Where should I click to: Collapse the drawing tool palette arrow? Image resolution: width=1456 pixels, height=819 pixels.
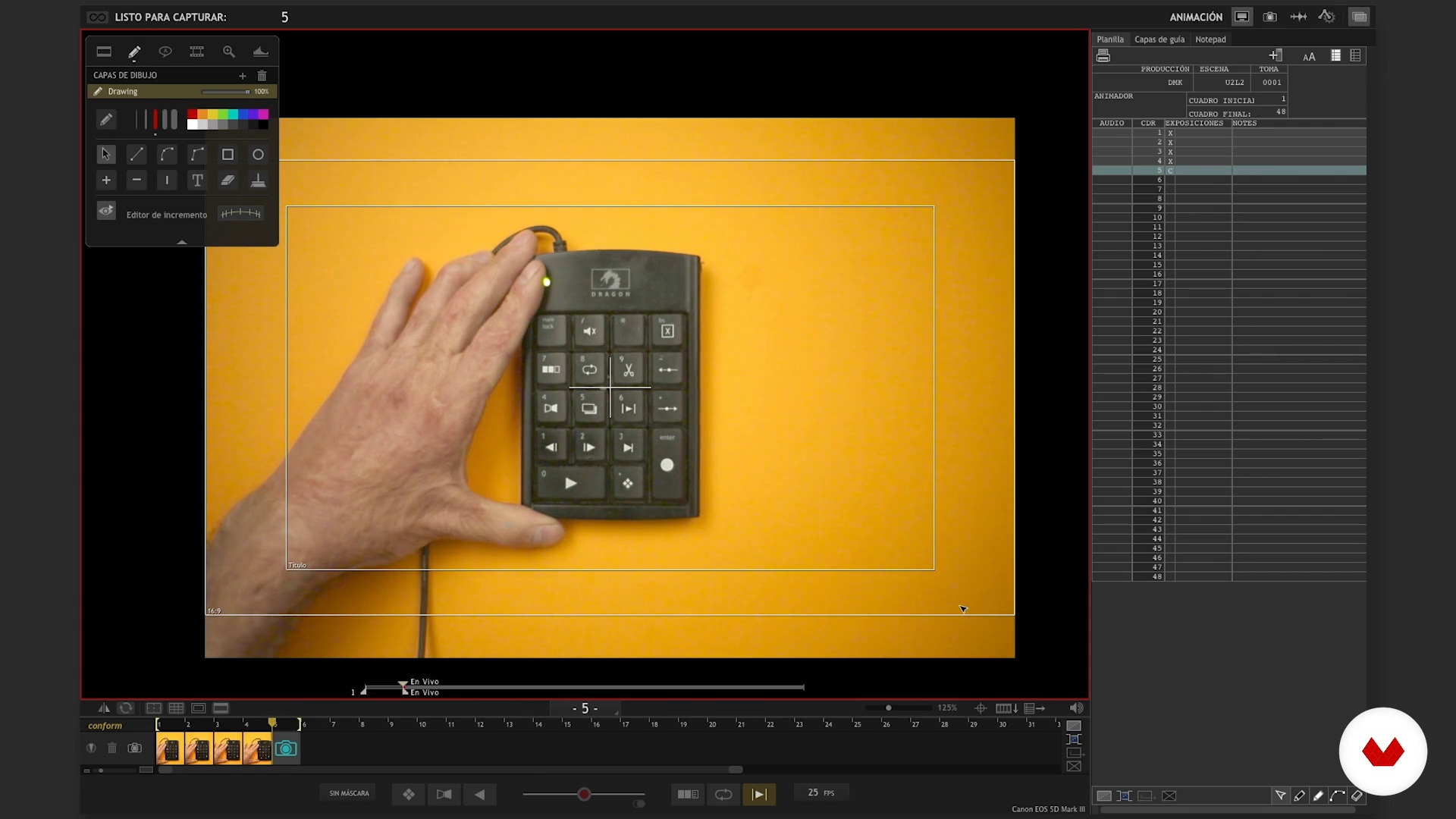point(182,242)
